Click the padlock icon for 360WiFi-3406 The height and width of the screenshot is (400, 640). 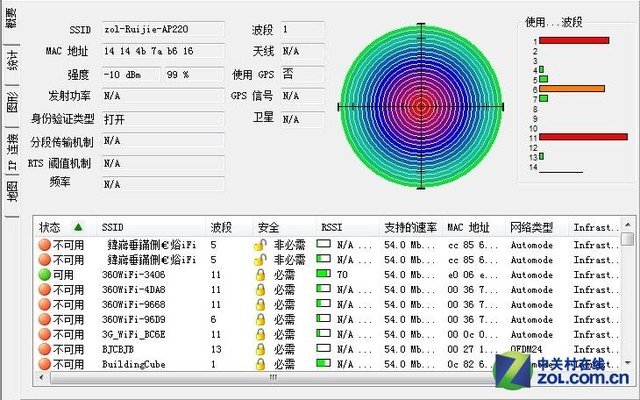coord(260,275)
